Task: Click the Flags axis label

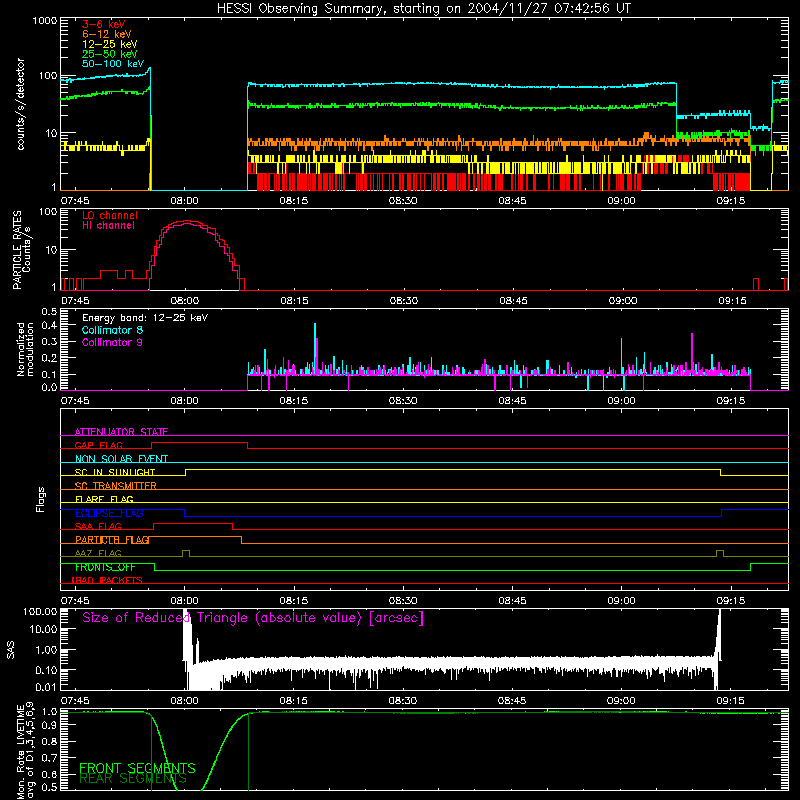Action: [41, 499]
